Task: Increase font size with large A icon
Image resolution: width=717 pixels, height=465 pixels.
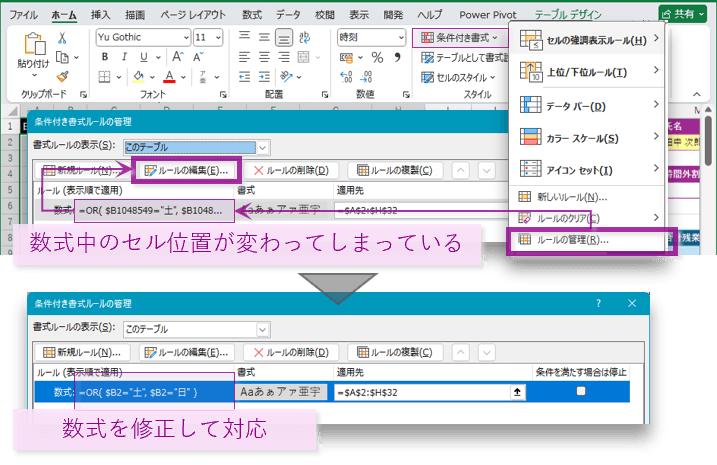Action: [x=177, y=57]
